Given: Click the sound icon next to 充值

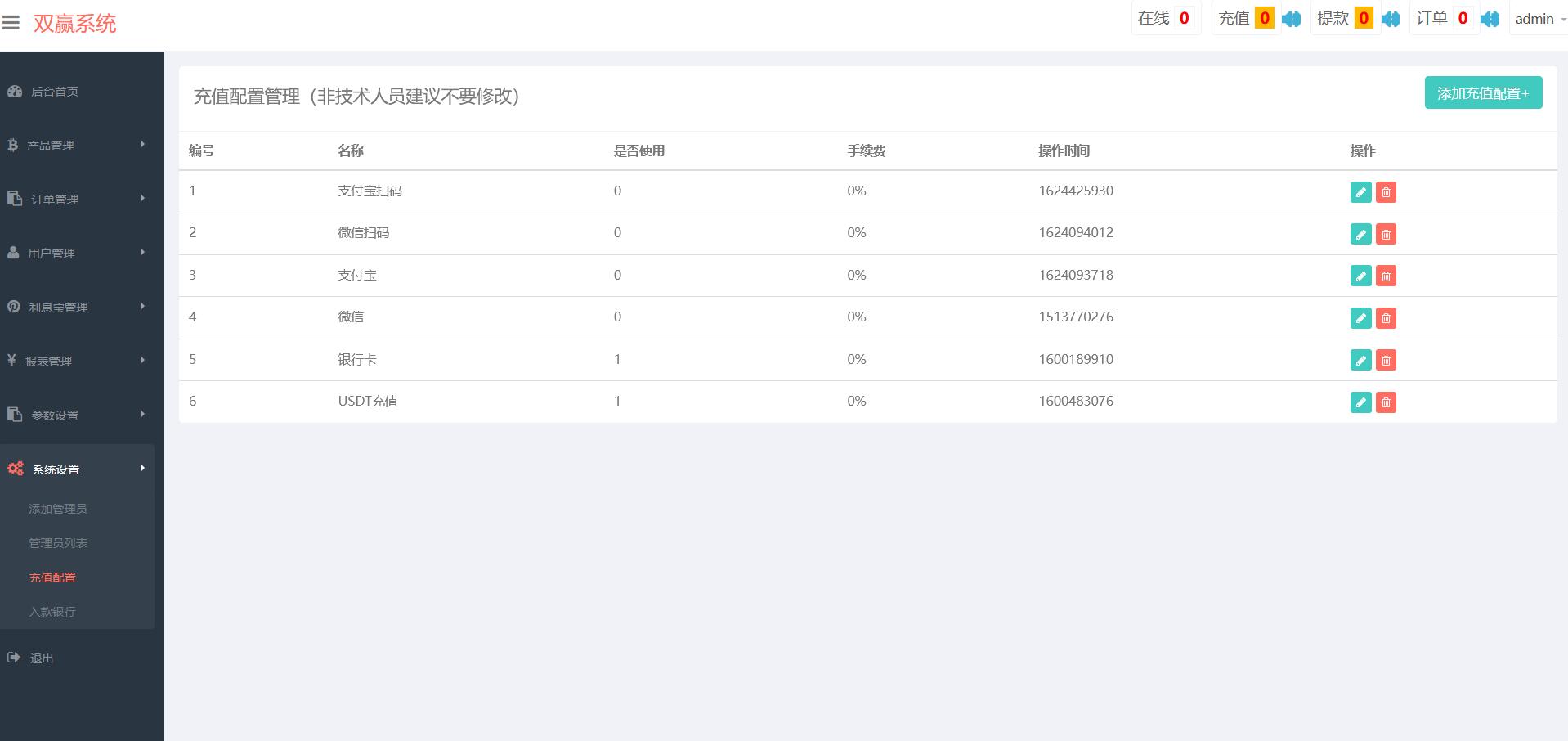Looking at the screenshot, I should 1292,19.
